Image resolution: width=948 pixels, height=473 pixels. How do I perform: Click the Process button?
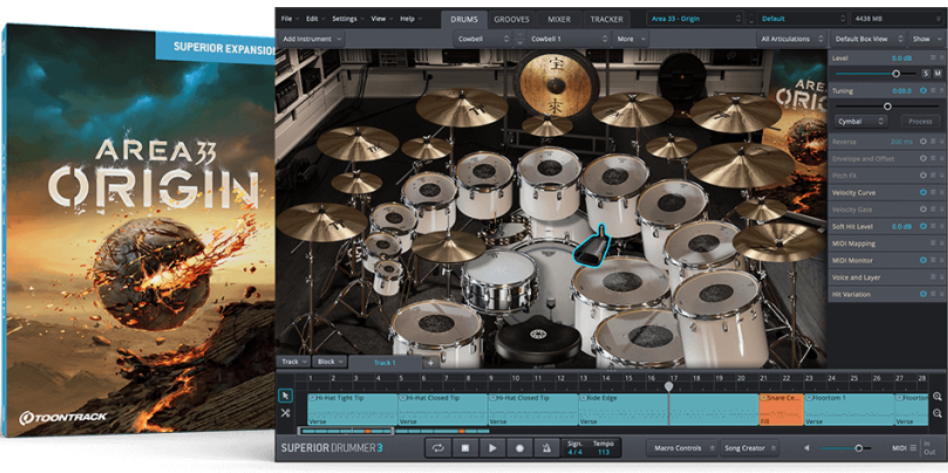pyautogui.click(x=920, y=122)
